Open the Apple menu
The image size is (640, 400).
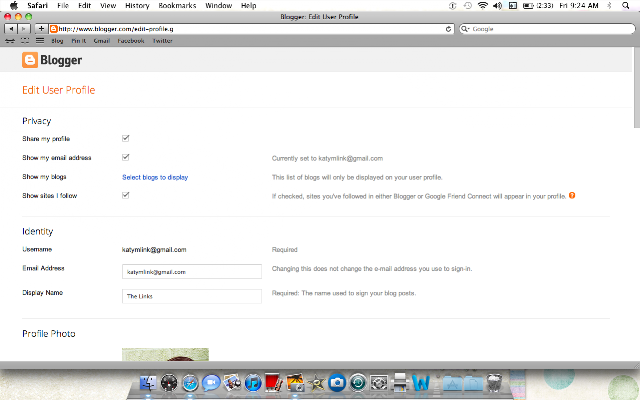[x=14, y=5]
